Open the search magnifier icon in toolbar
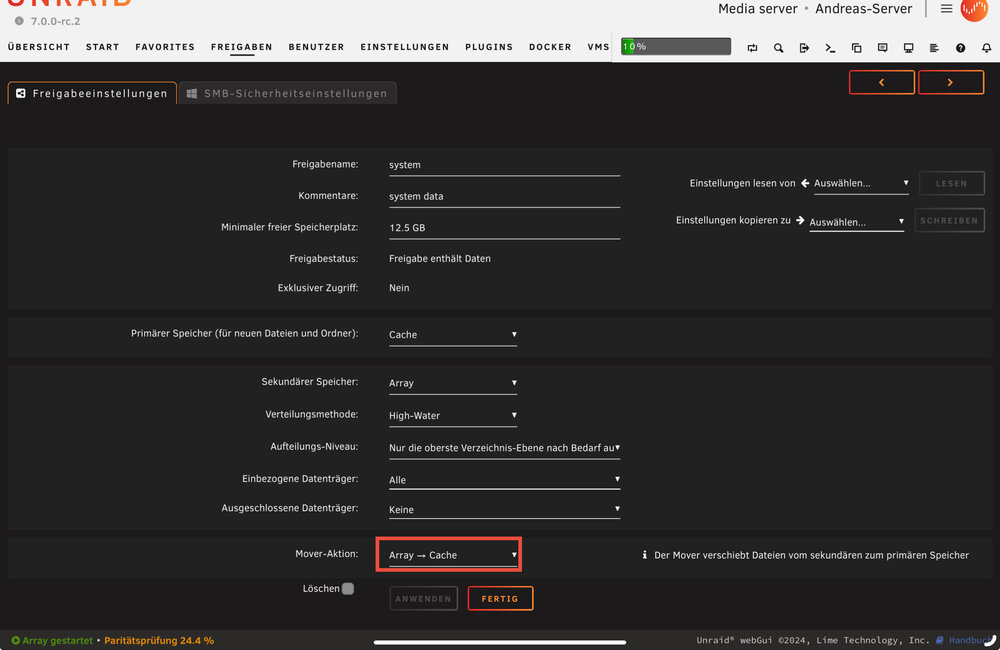Image resolution: width=1000 pixels, height=650 pixels. tap(778, 48)
